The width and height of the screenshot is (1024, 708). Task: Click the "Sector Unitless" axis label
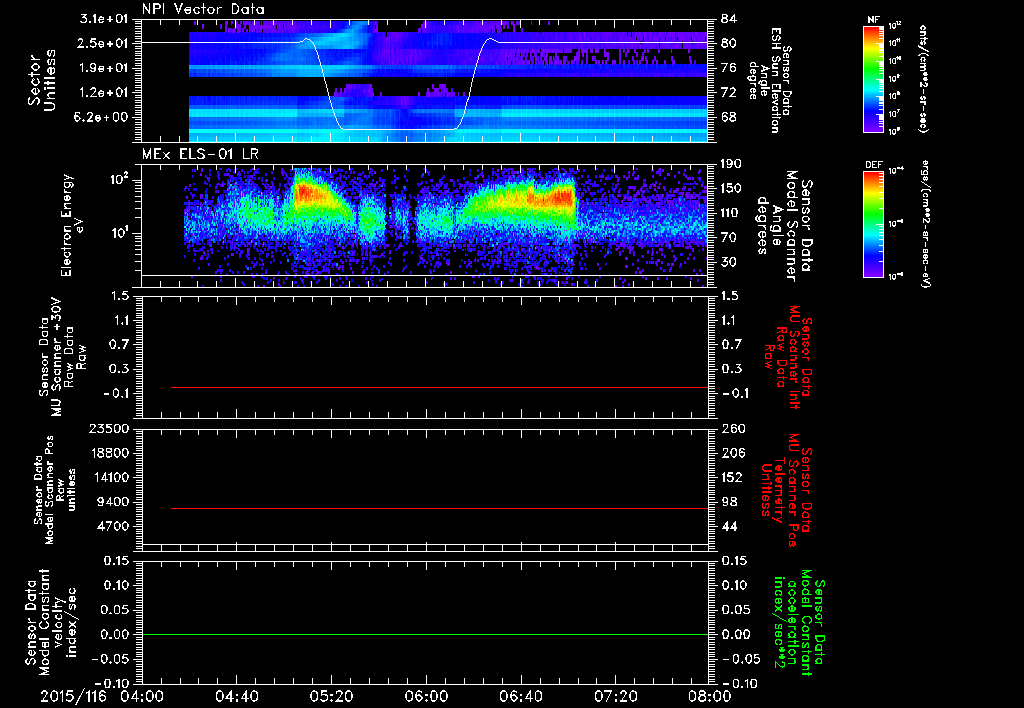[x=42, y=80]
